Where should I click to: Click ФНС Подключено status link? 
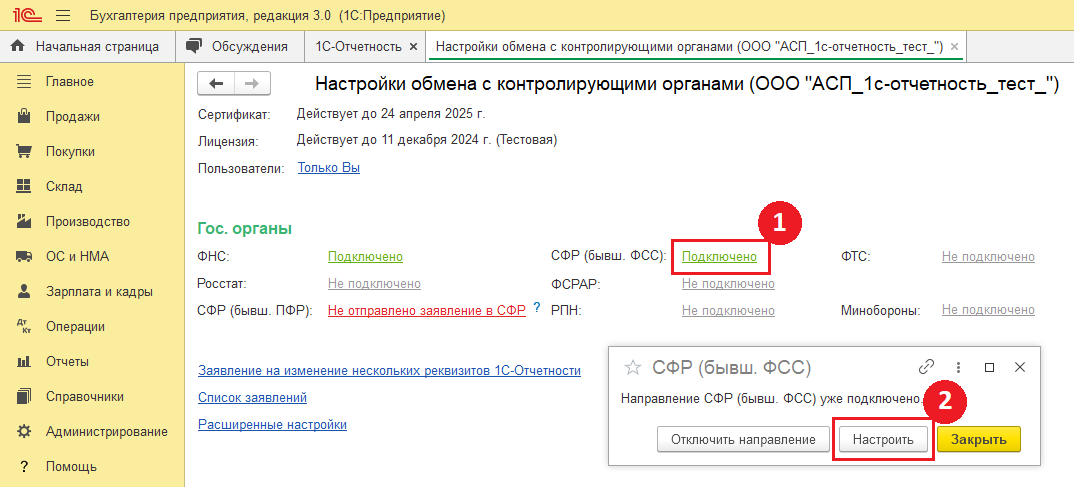pyautogui.click(x=365, y=257)
